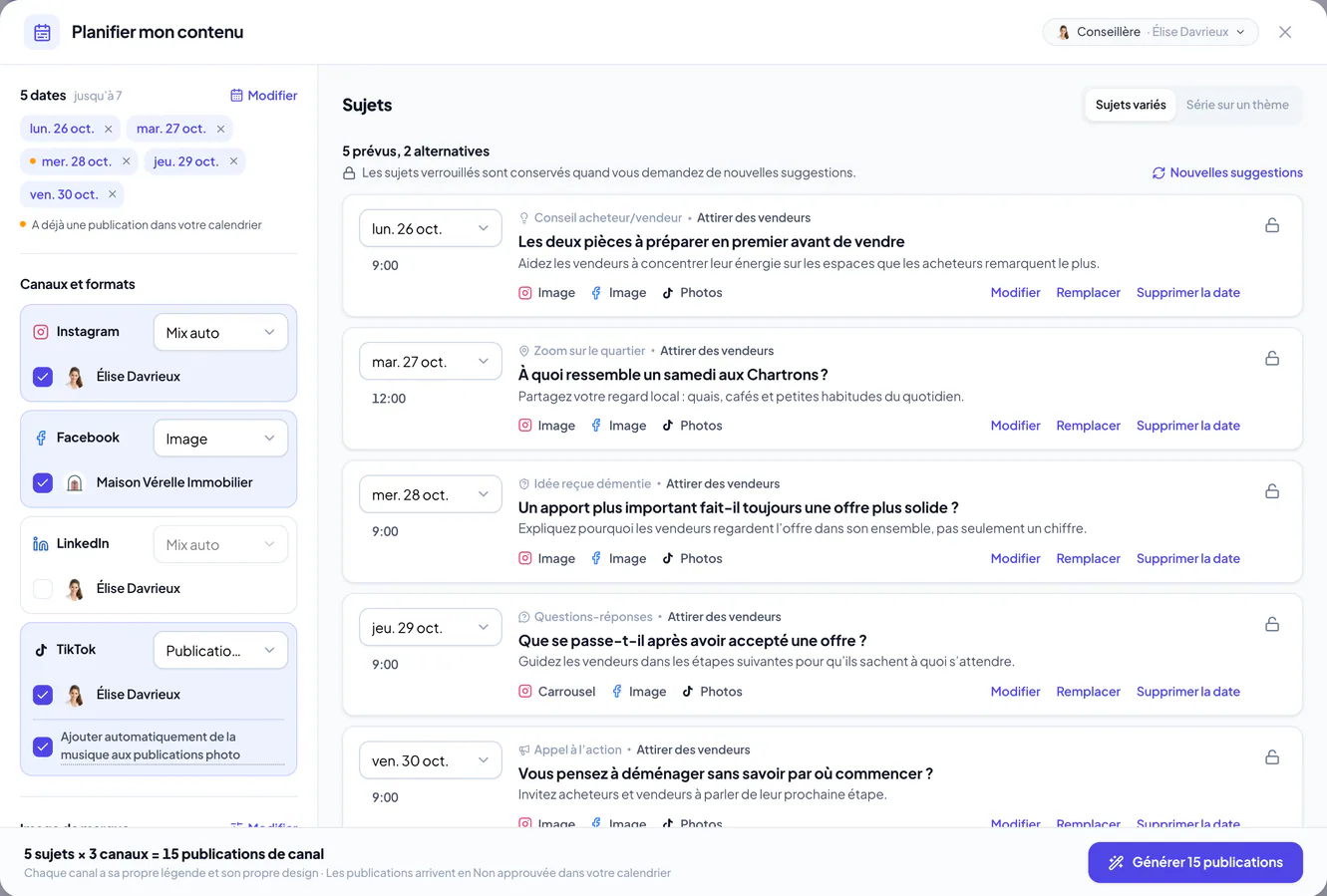The image size is (1327, 896).
Task: Uncheck Maison Vérelle Immobilier under Facebook
Action: point(43,482)
